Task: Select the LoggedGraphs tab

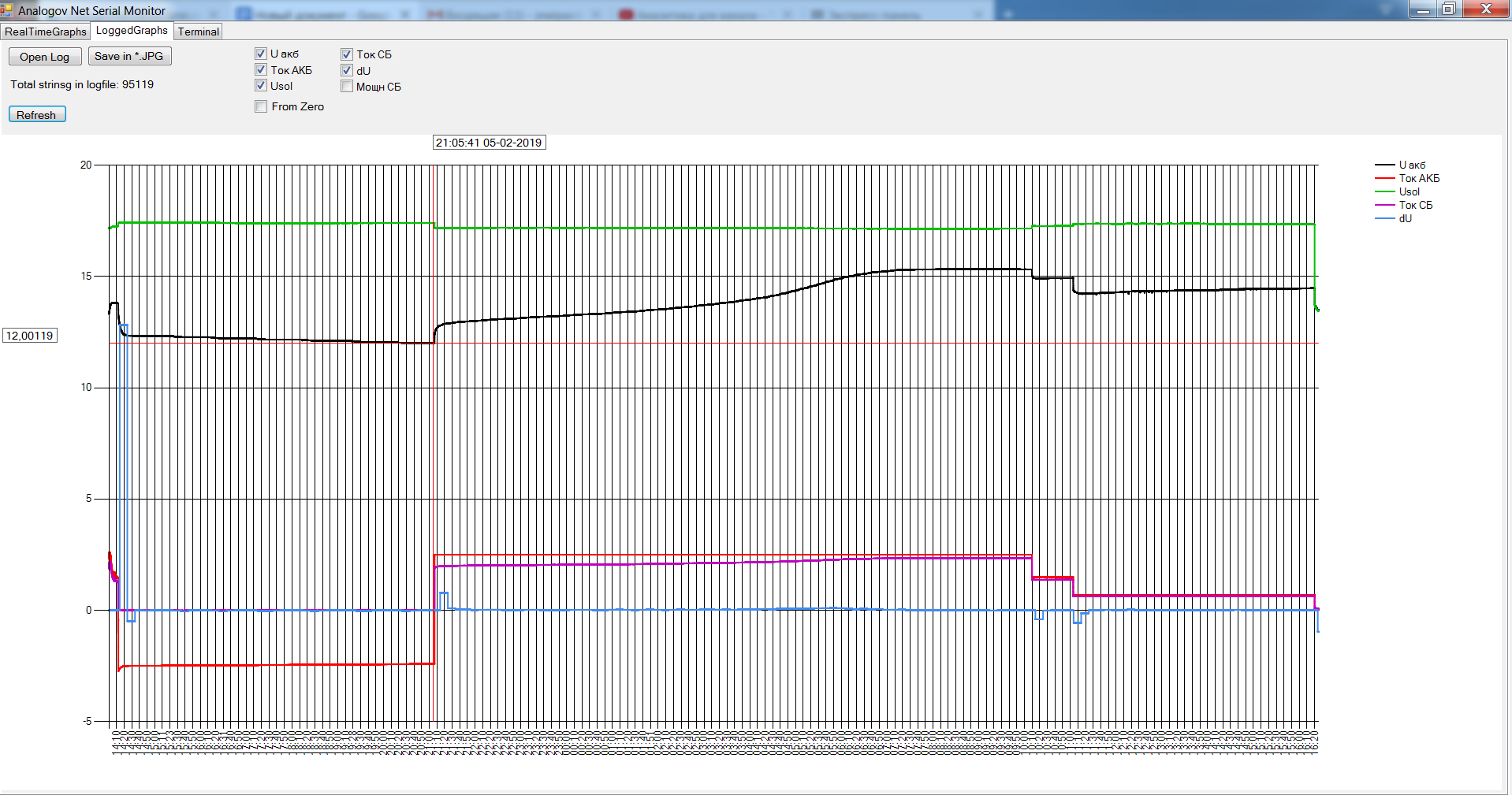Action: [x=132, y=31]
